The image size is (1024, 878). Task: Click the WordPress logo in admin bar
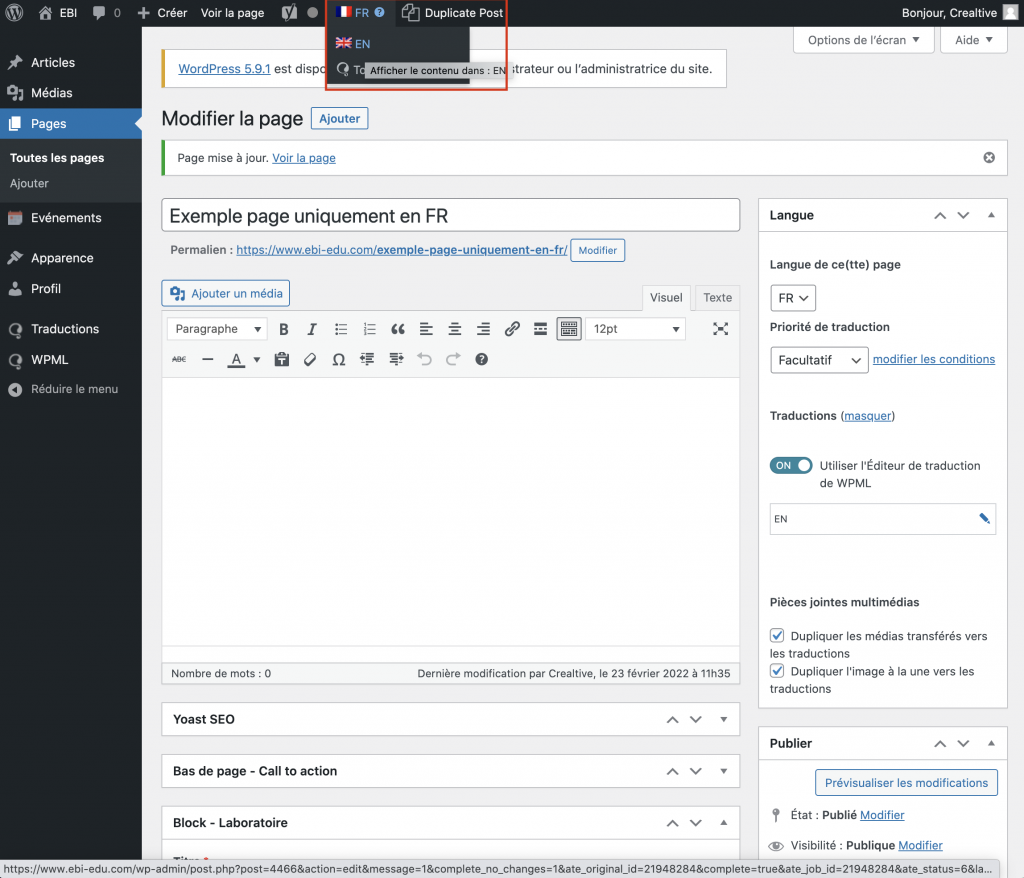14,12
